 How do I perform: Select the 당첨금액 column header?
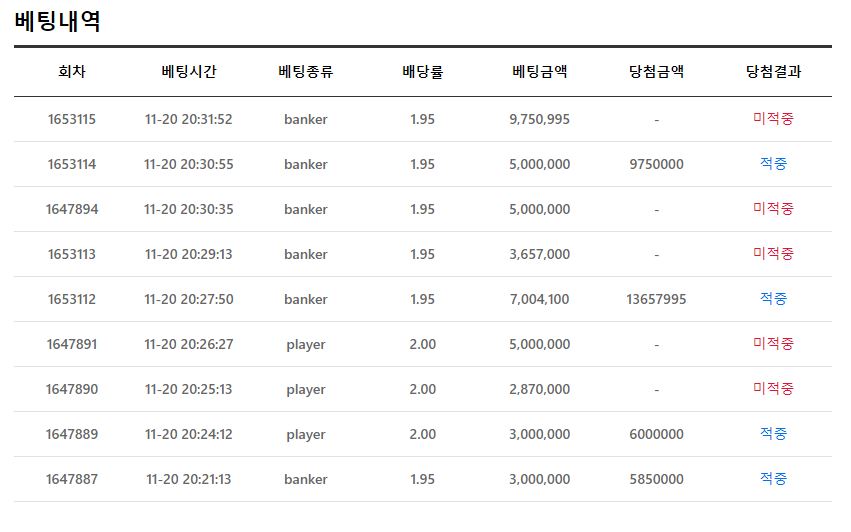[x=656, y=72]
